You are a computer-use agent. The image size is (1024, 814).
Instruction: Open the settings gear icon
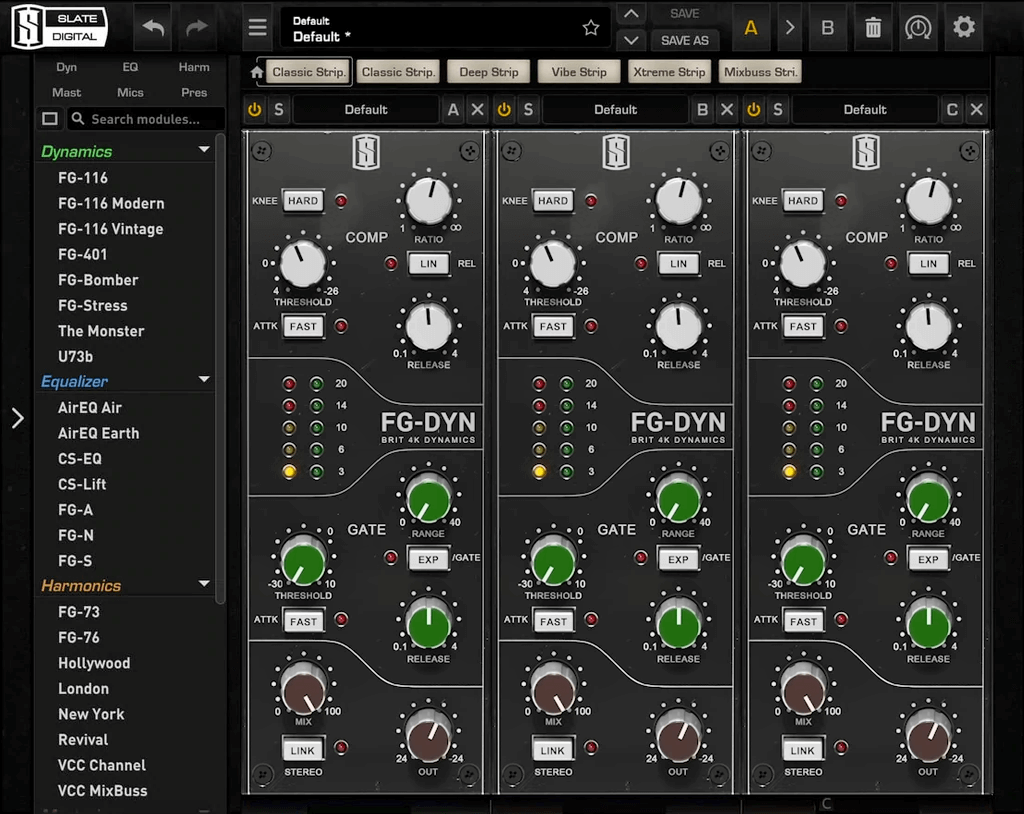(963, 27)
